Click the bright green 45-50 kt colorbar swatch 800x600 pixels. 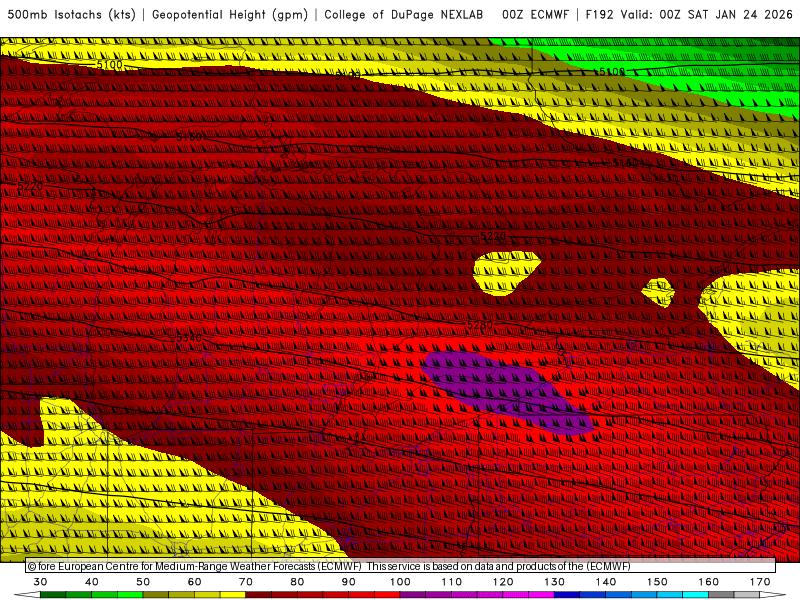click(130, 595)
